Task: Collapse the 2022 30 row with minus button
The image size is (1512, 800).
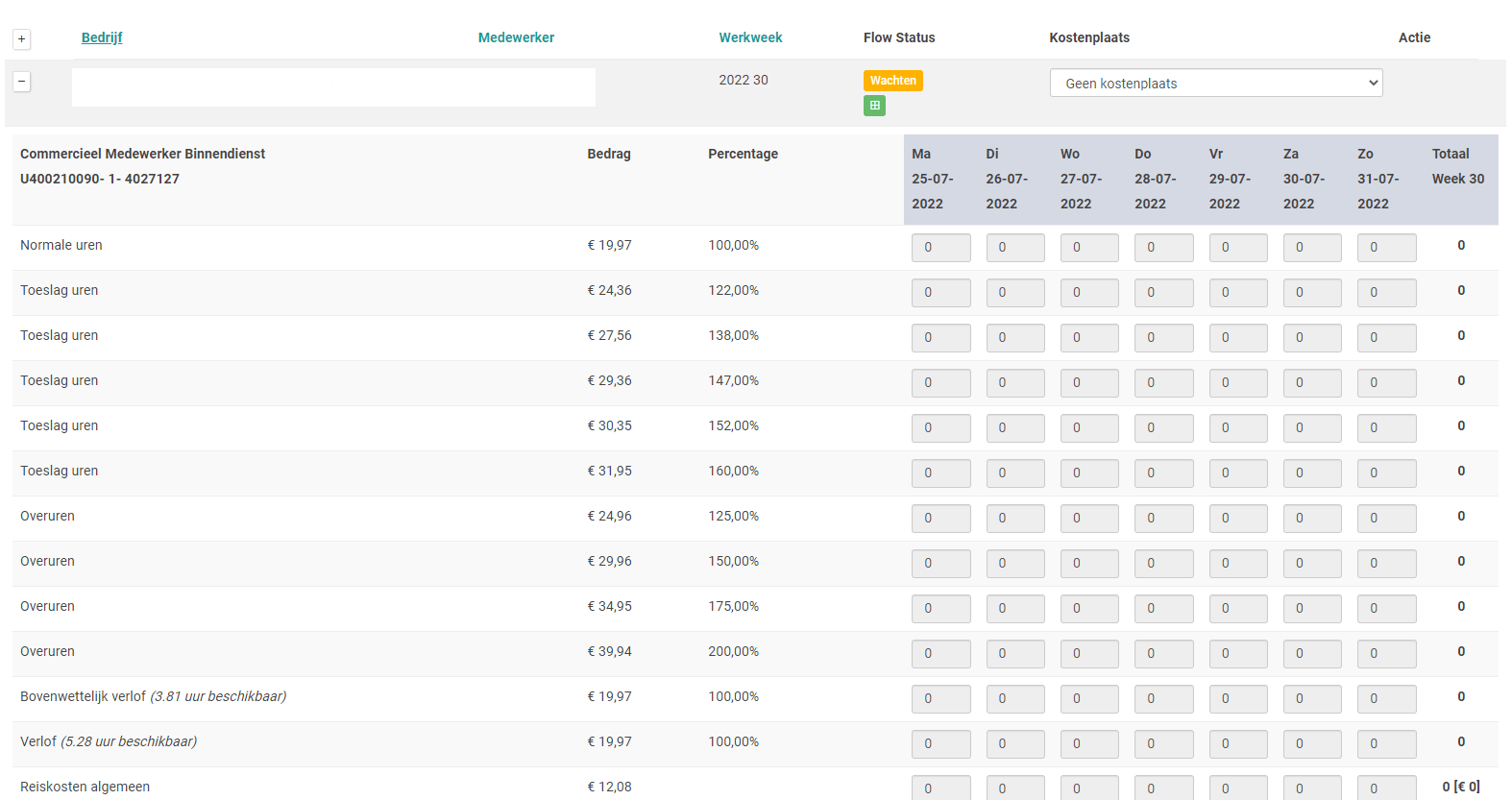Action: [21, 82]
